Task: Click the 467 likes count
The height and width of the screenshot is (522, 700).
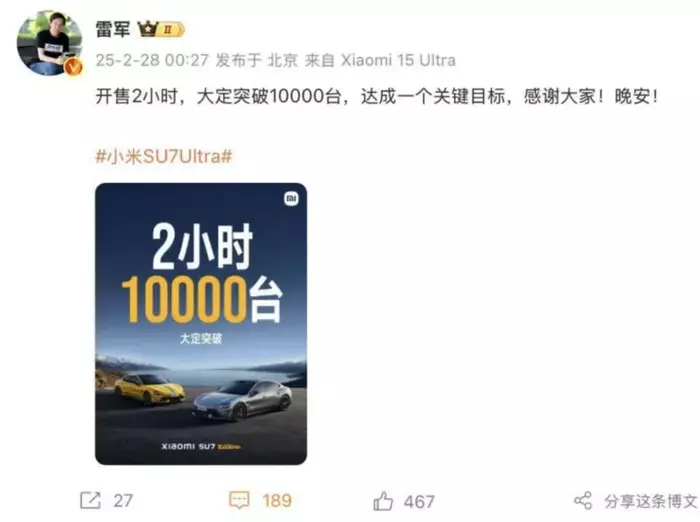Action: coord(419,502)
